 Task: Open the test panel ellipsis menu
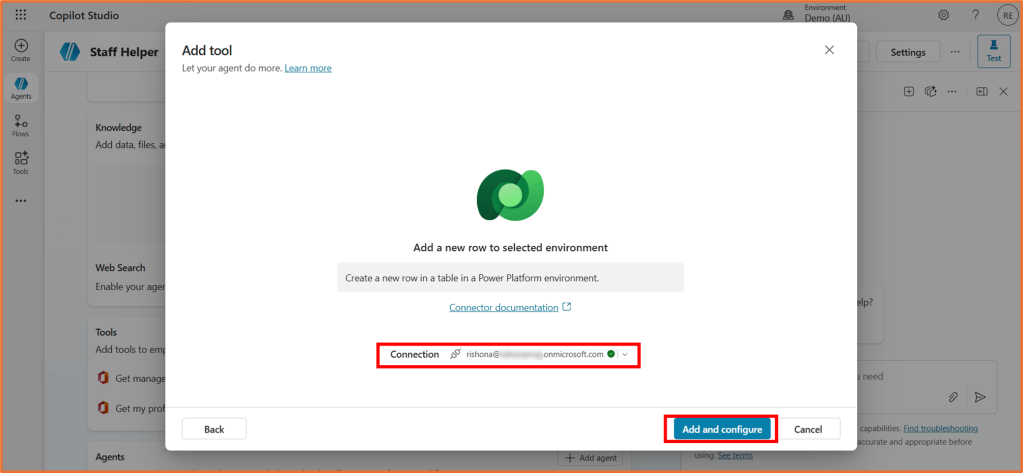[x=952, y=92]
